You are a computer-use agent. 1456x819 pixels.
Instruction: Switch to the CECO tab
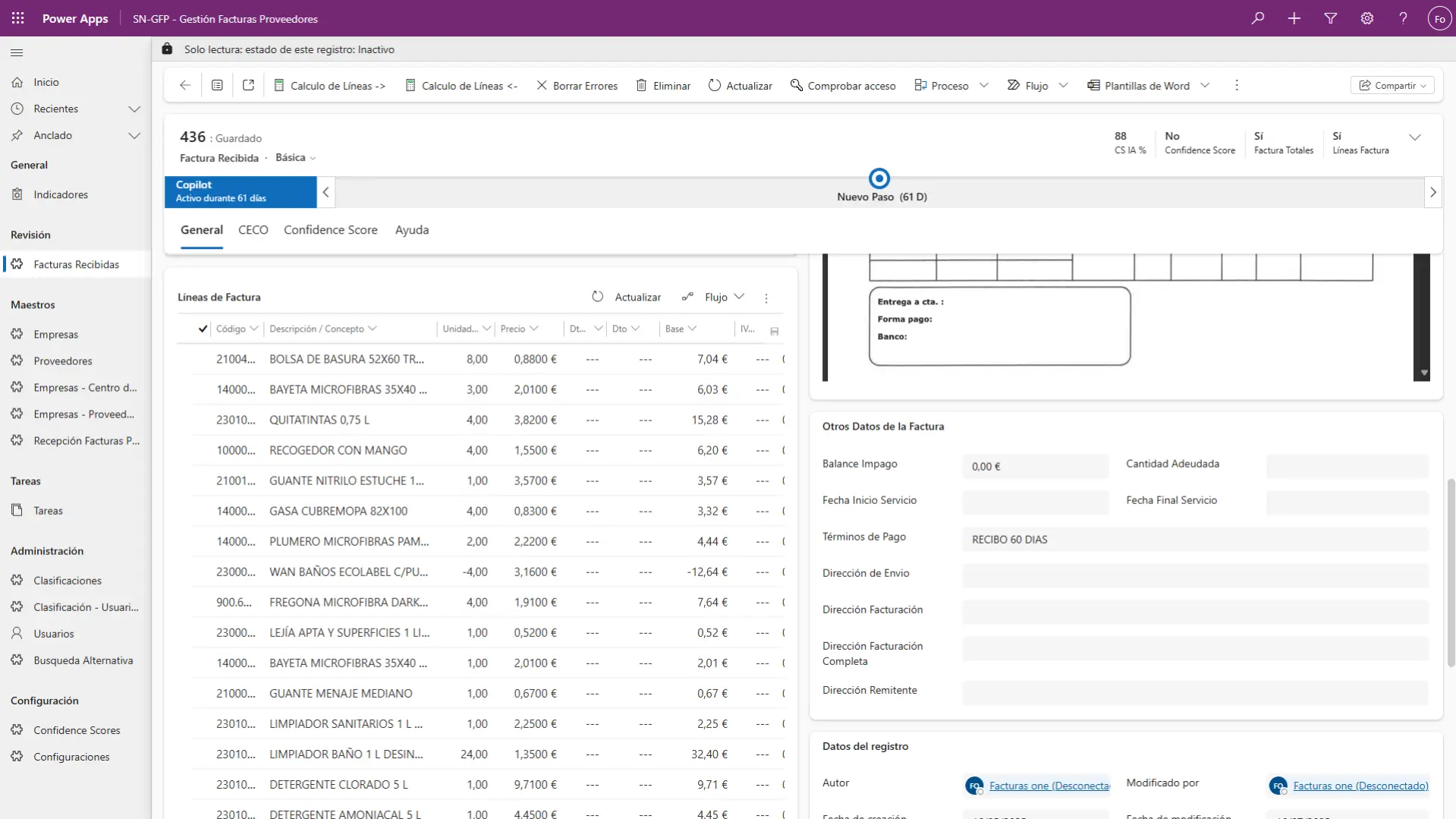pyautogui.click(x=253, y=230)
